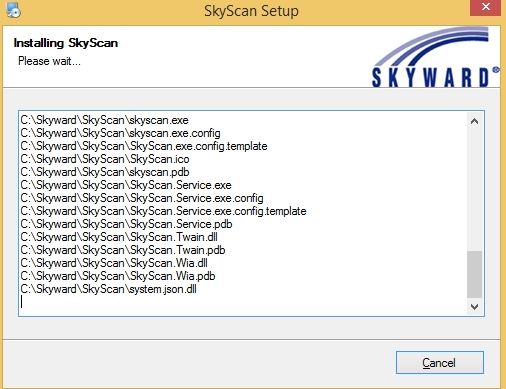This screenshot has height=389, width=506.
Task: Click the SkyScan.Twain.dll line
Action: pyautogui.click(x=119, y=237)
